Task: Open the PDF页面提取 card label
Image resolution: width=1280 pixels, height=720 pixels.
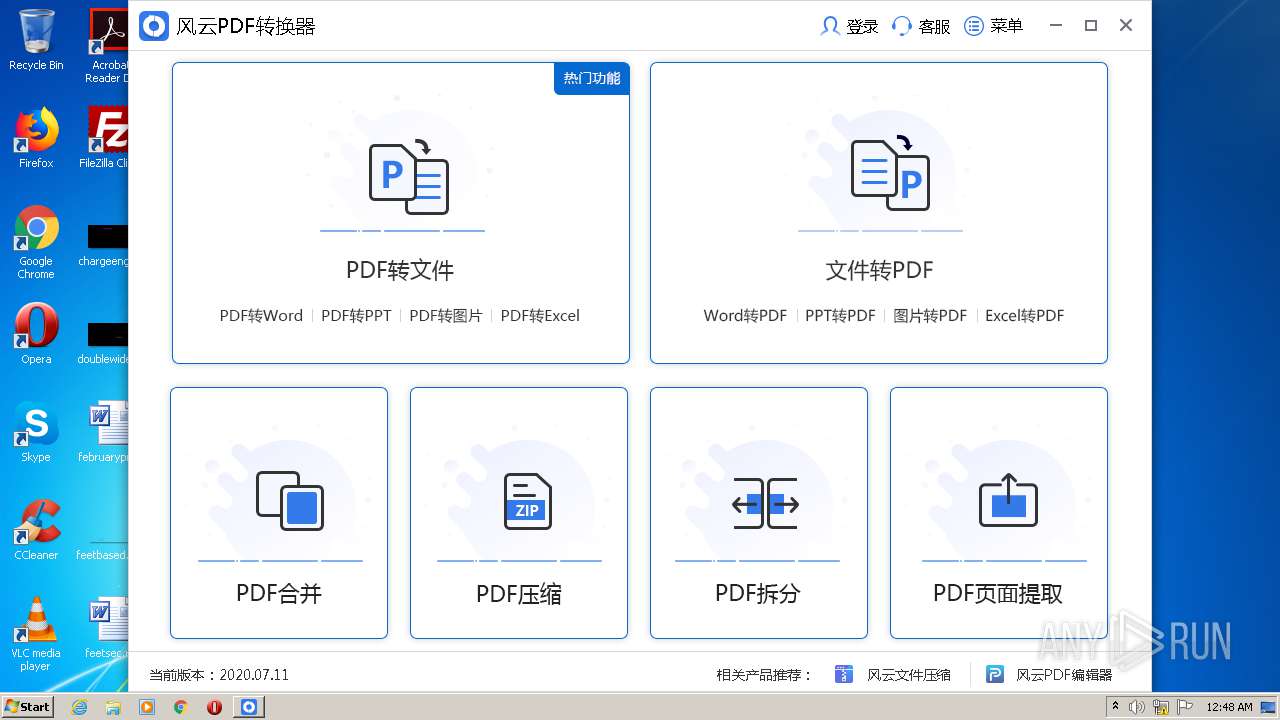Action: pos(998,593)
